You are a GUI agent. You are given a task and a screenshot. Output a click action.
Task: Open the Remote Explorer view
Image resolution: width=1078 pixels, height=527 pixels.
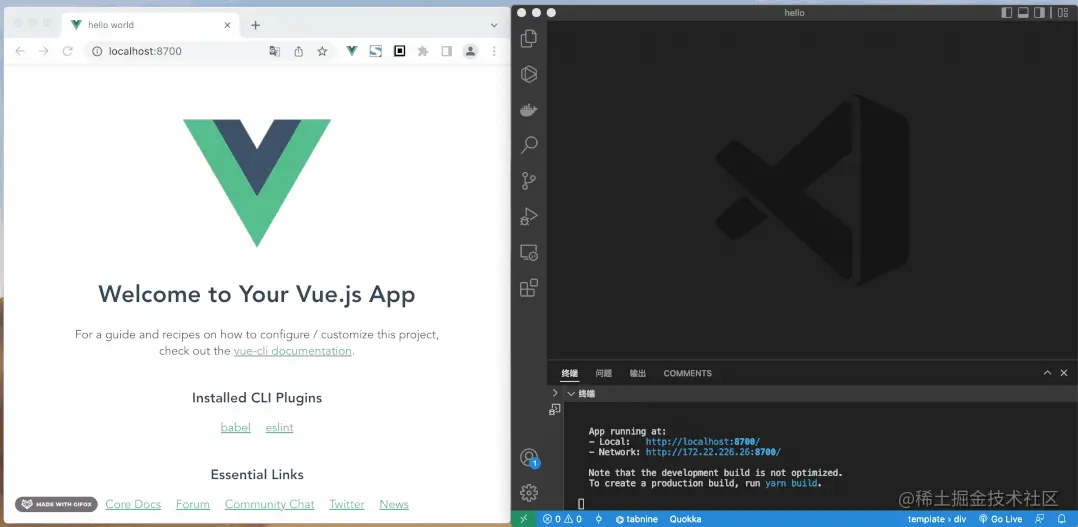coord(529,252)
